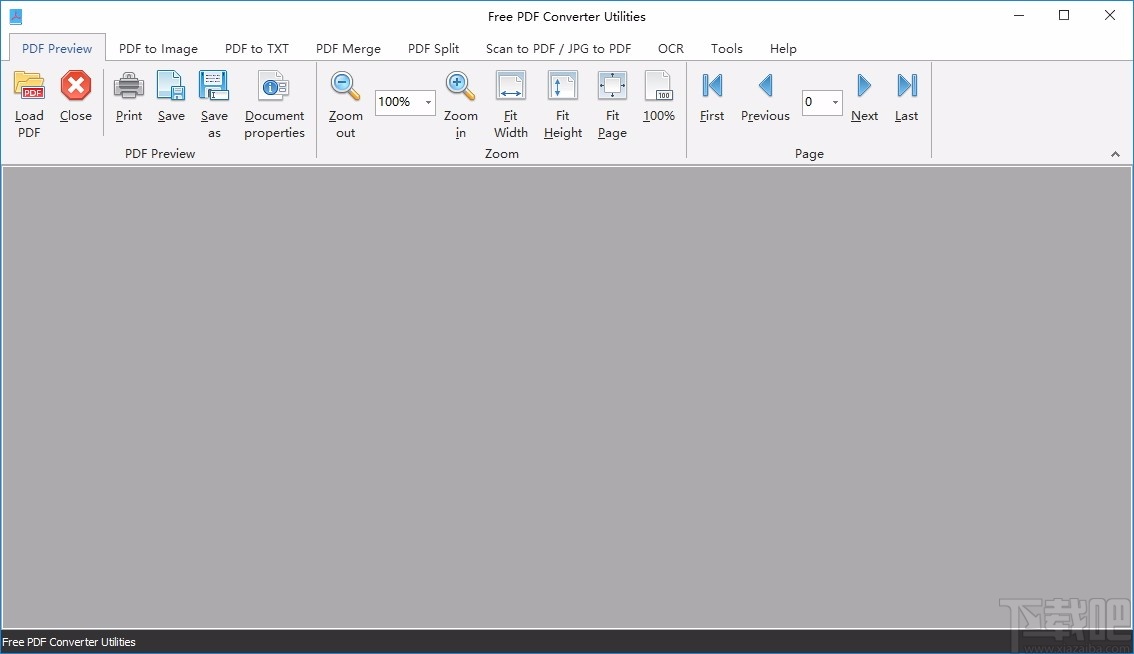Open a PDF with the Load PDF icon
Image resolution: width=1134 pixels, height=654 pixels.
(29, 97)
